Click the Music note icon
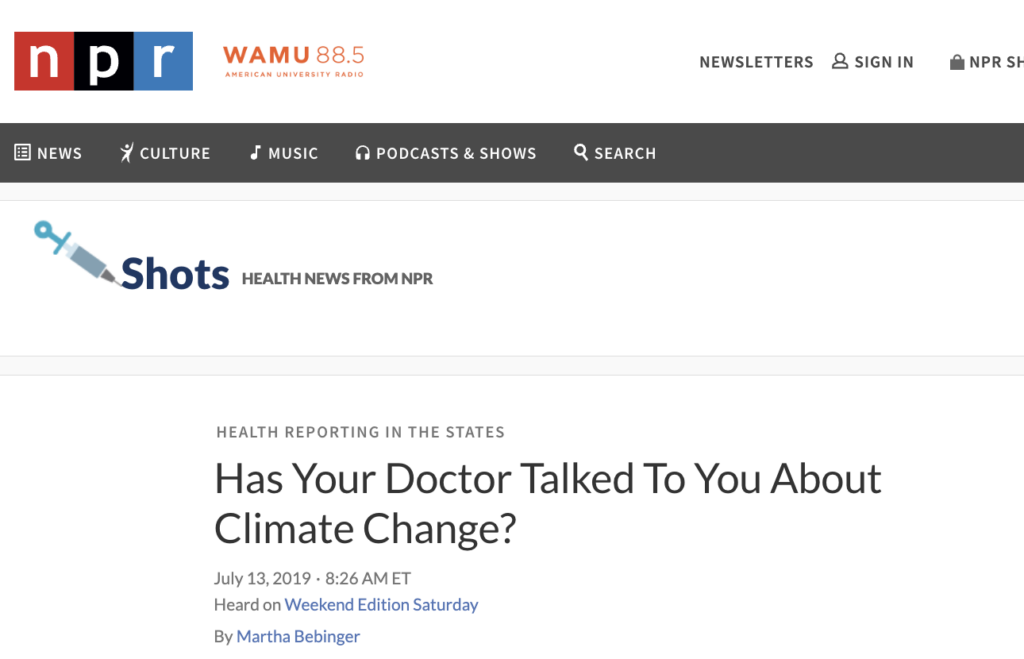The image size is (1024, 659). 255,152
